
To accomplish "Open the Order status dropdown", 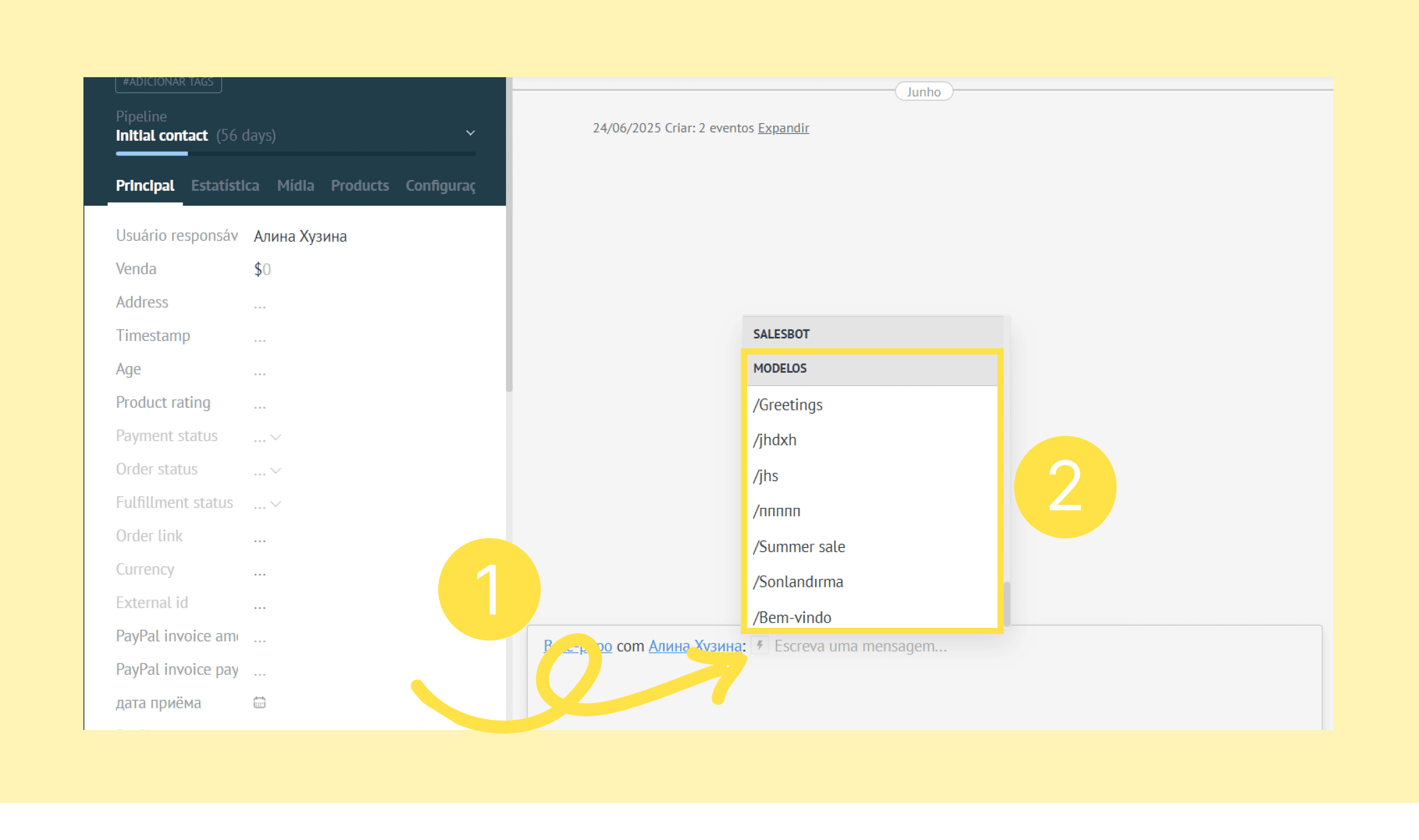I will (x=275, y=470).
